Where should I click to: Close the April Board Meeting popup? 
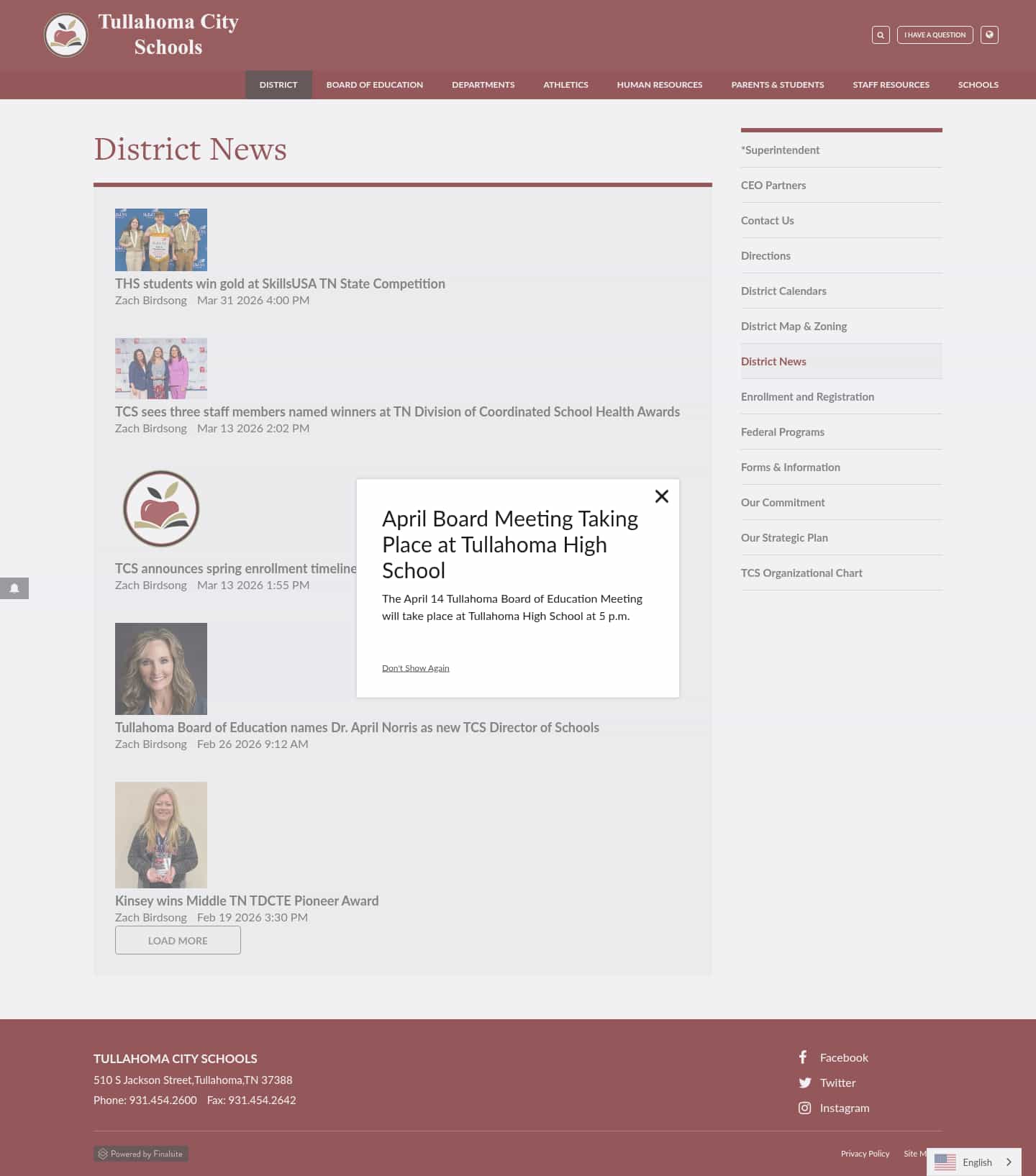pos(662,496)
